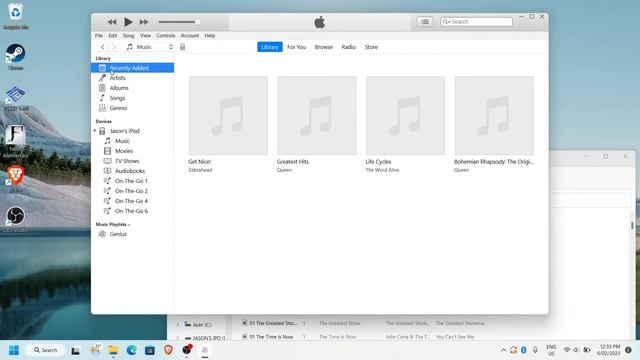This screenshot has width=640, height=360.
Task: Click the taskbar Search box
Action: 45,350
